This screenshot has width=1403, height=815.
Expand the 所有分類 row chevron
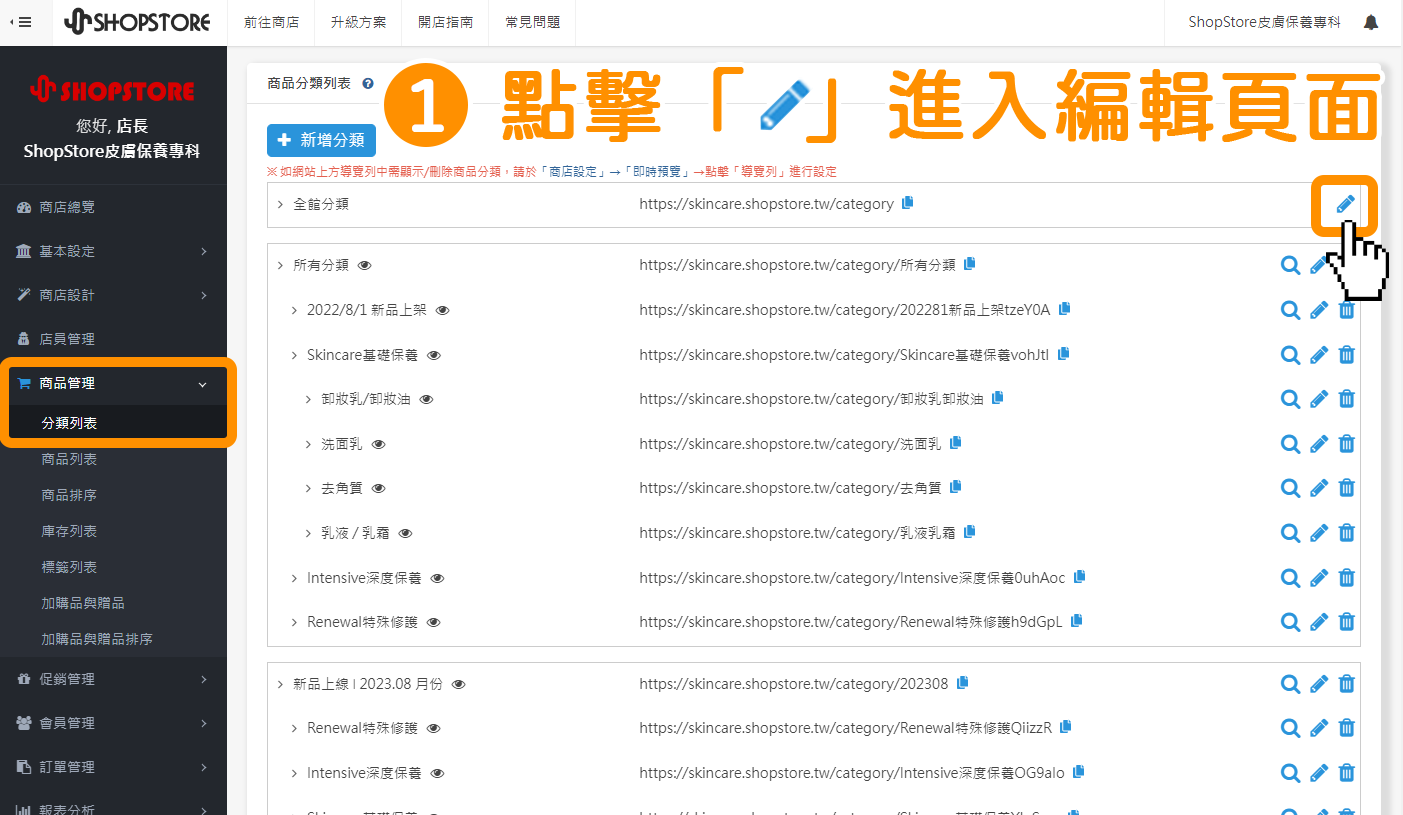280,265
